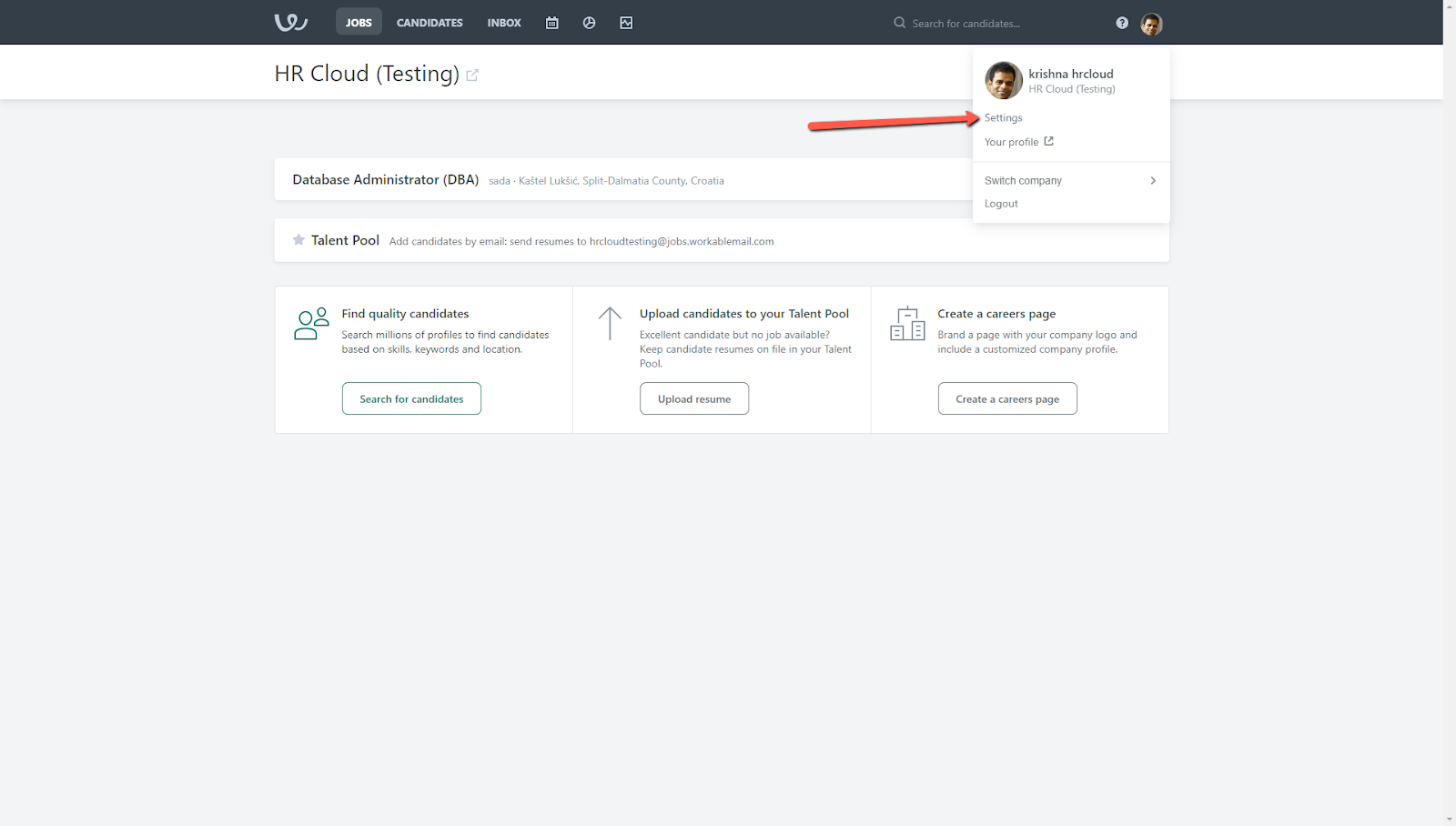The height and width of the screenshot is (826, 1456).
Task: Click the careers page building icon
Action: [907, 324]
